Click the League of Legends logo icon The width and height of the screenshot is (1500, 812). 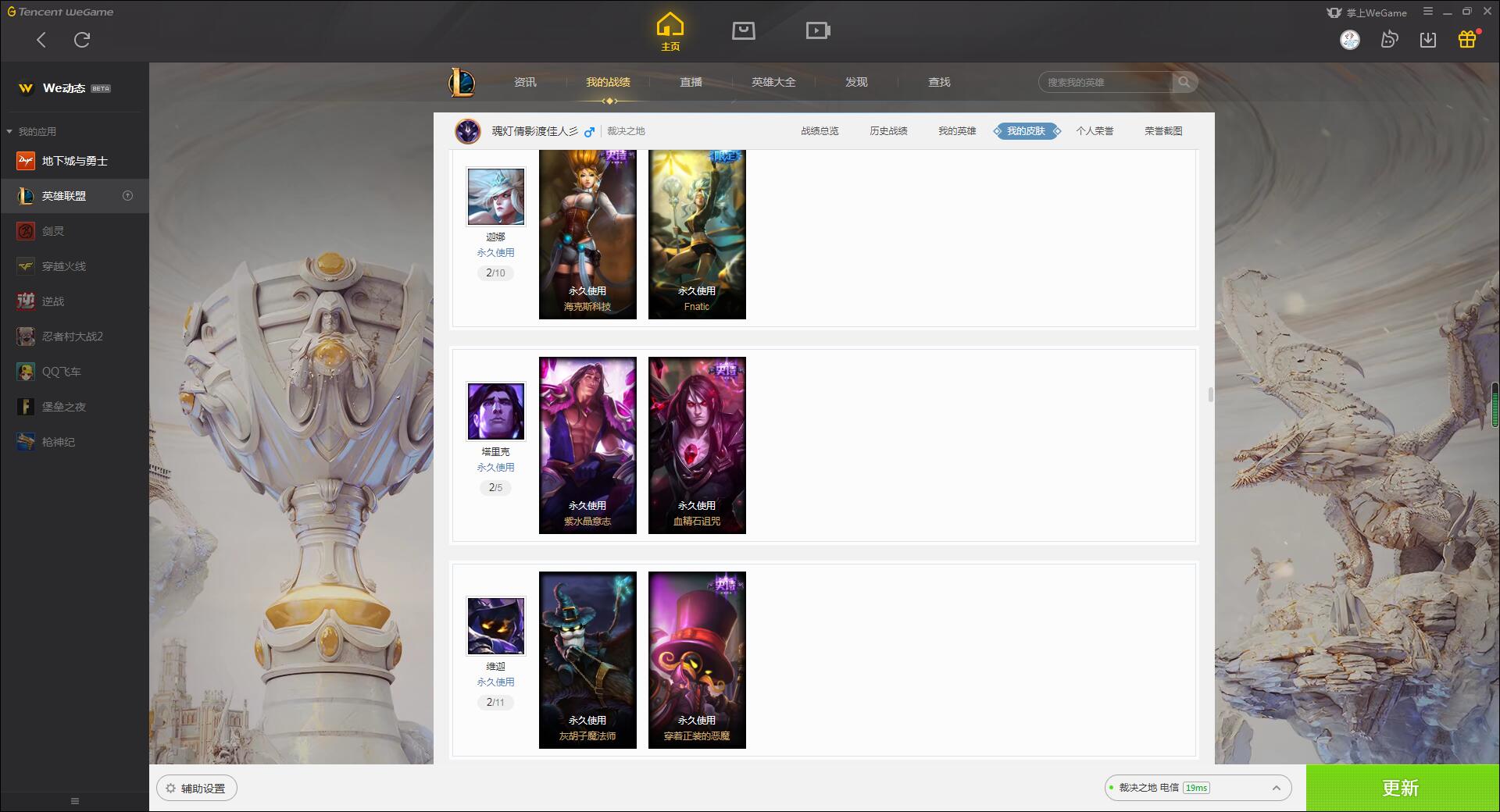462,82
